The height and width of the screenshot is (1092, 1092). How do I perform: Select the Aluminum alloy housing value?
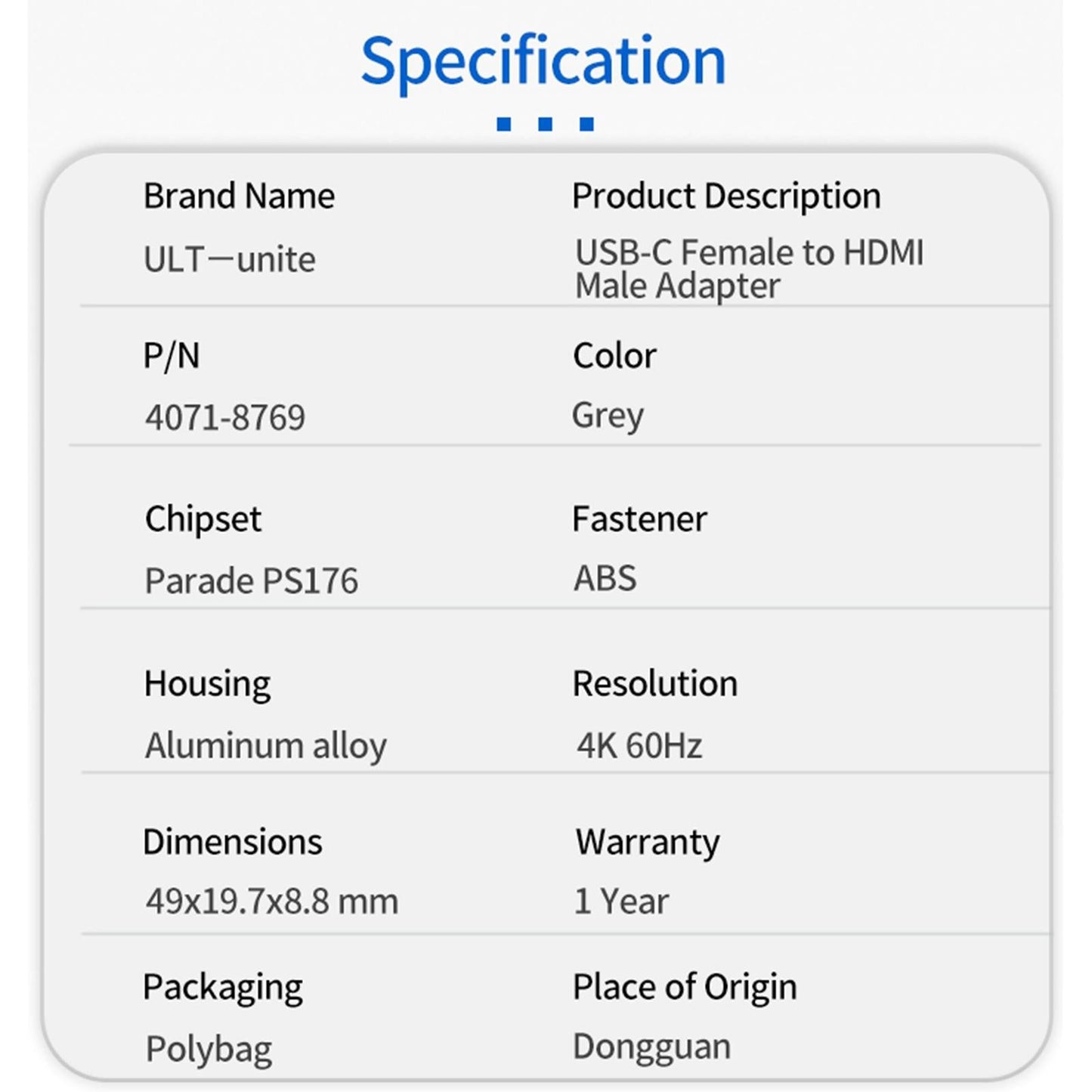point(265,746)
